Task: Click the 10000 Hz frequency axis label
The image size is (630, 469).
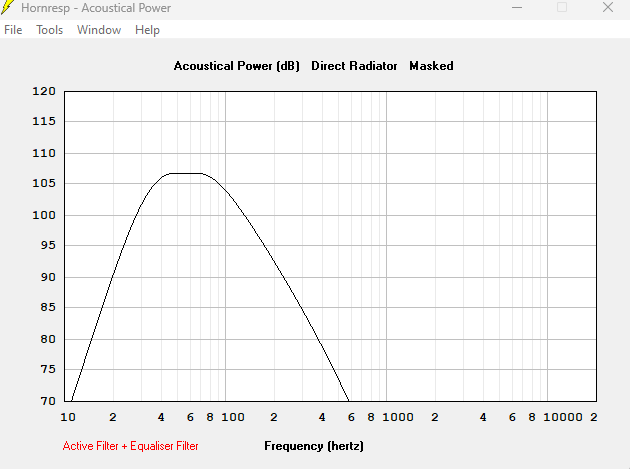Action: click(x=562, y=417)
